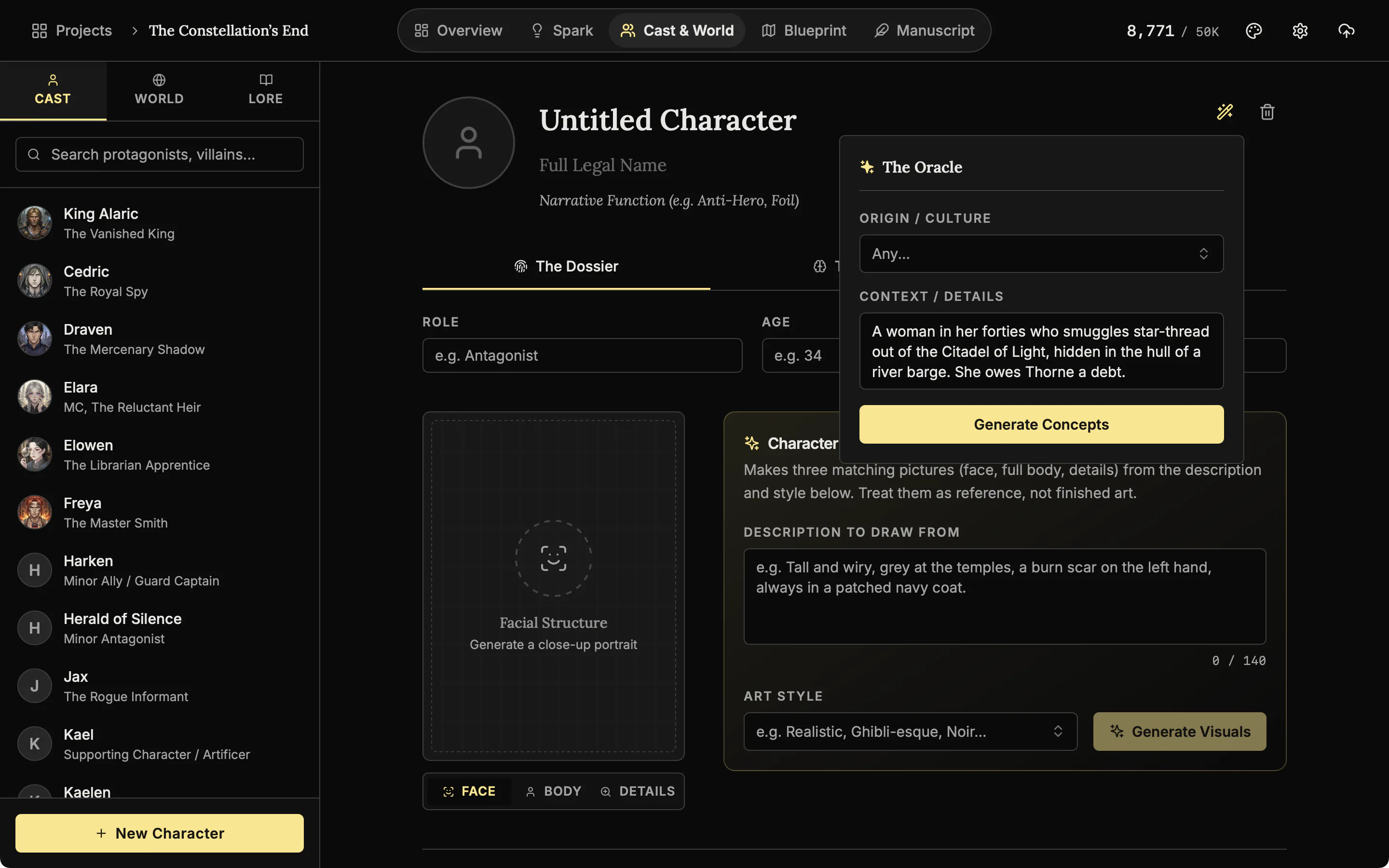Click search magnifier icon in cast search
The image size is (1389, 868).
pos(34,154)
